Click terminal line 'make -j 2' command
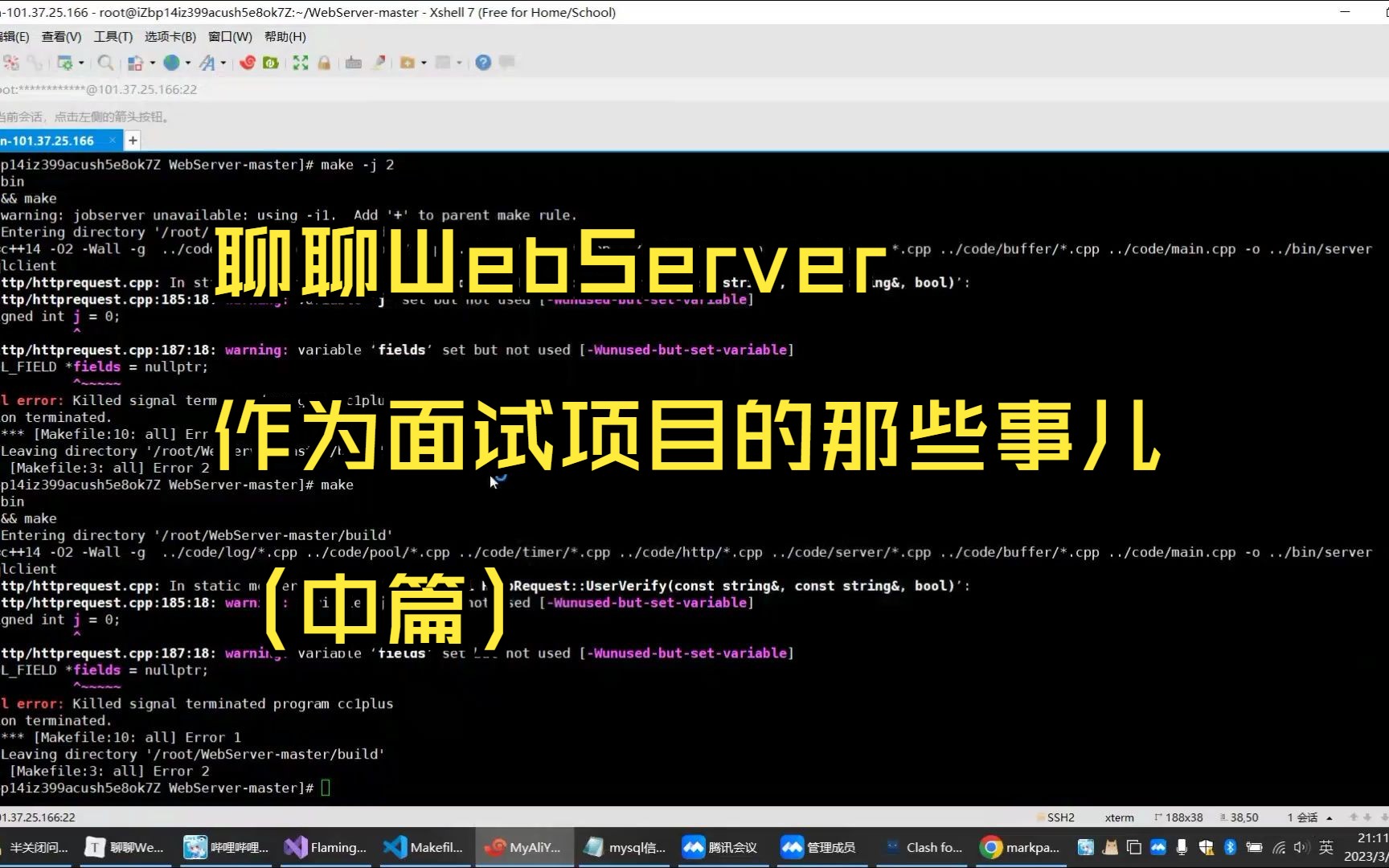The image size is (1389, 868). [x=357, y=165]
